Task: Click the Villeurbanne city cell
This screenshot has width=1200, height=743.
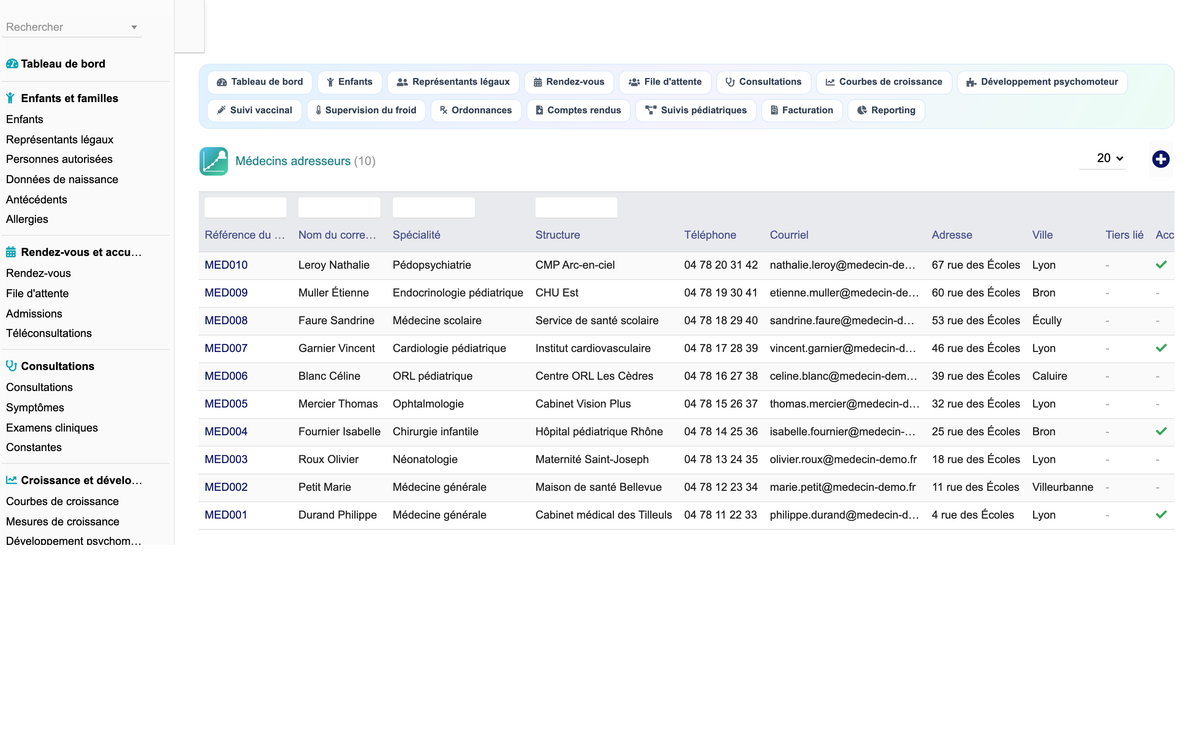Action: [x=1063, y=487]
